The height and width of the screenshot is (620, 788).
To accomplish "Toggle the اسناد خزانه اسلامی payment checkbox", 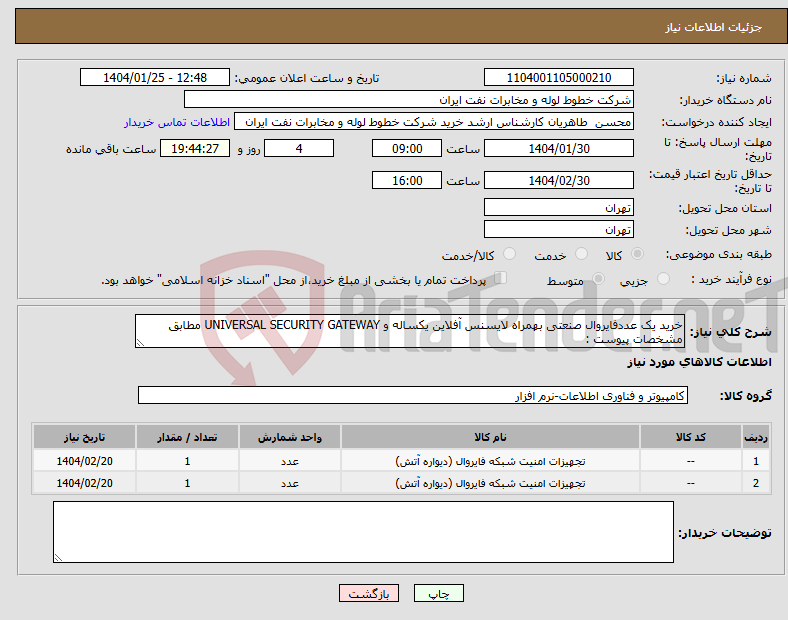I will tap(501, 278).
